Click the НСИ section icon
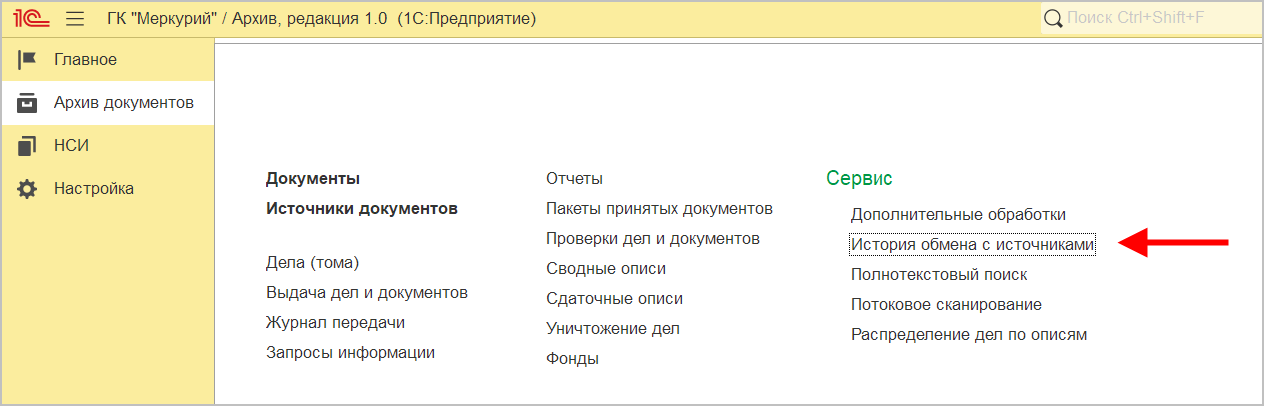 coord(27,146)
